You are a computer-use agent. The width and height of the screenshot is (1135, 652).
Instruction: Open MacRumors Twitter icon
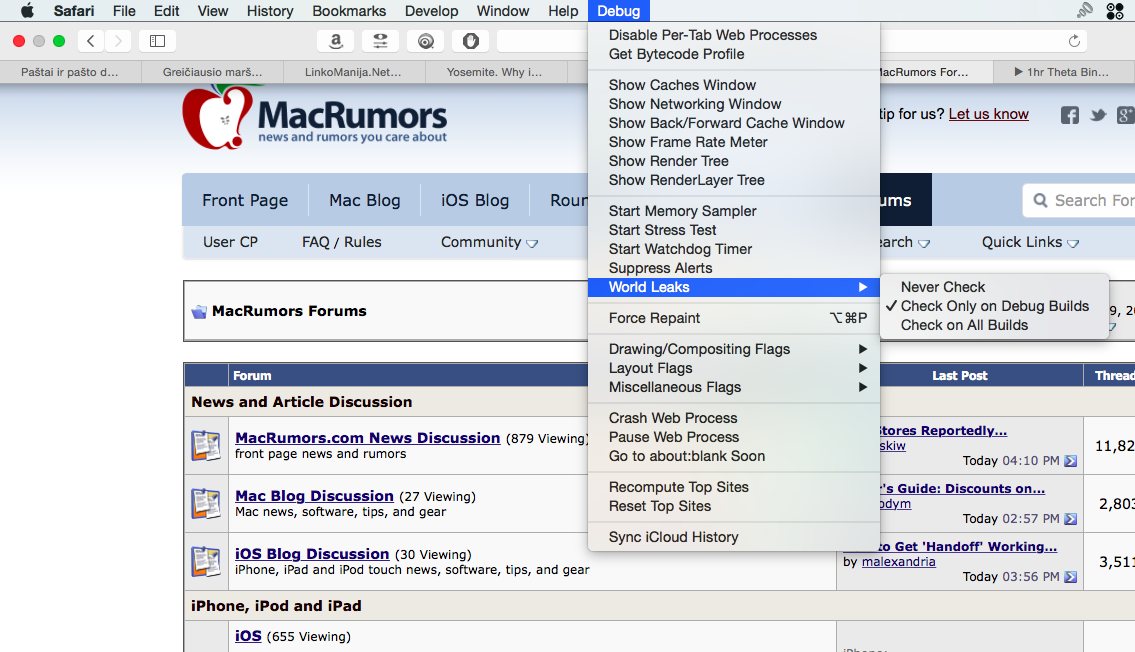click(x=1098, y=114)
